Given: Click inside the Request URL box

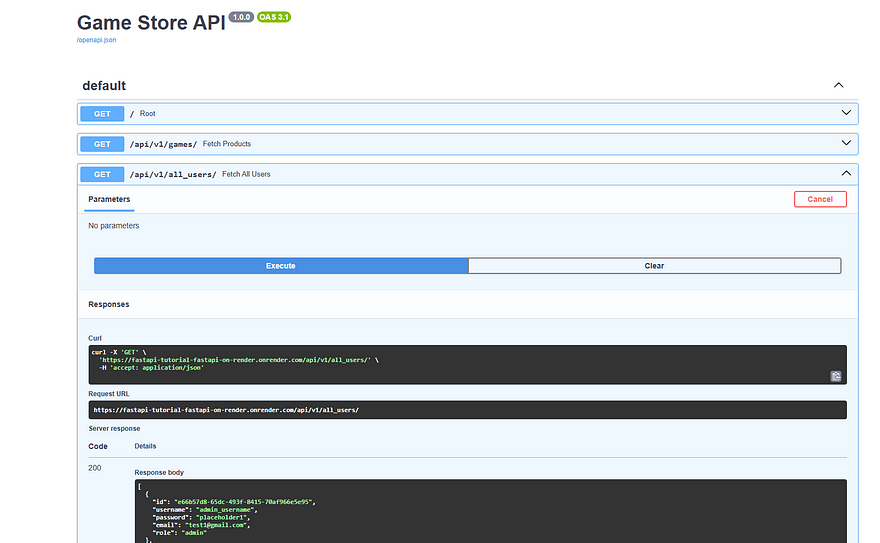Looking at the screenshot, I should pyautogui.click(x=466, y=410).
